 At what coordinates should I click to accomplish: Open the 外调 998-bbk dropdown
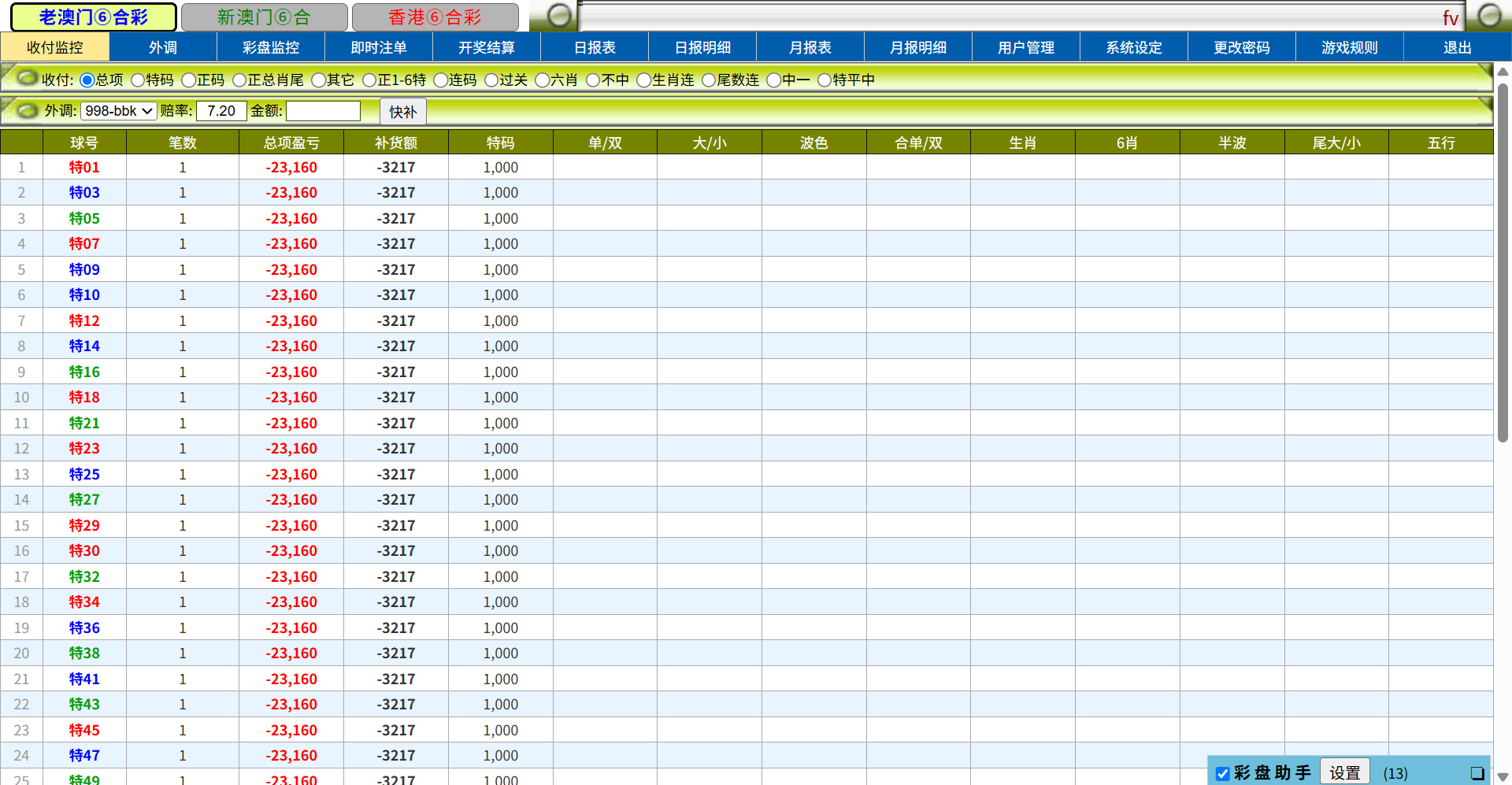[x=118, y=111]
